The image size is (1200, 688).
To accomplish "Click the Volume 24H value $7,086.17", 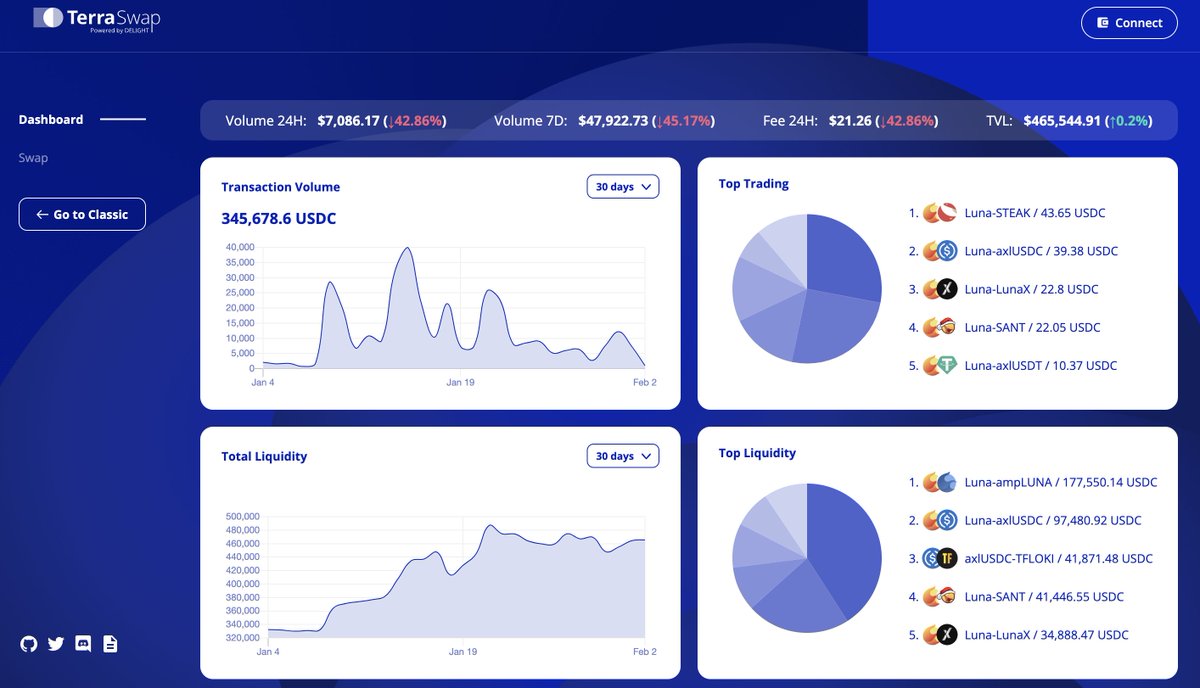I will click(x=348, y=120).
